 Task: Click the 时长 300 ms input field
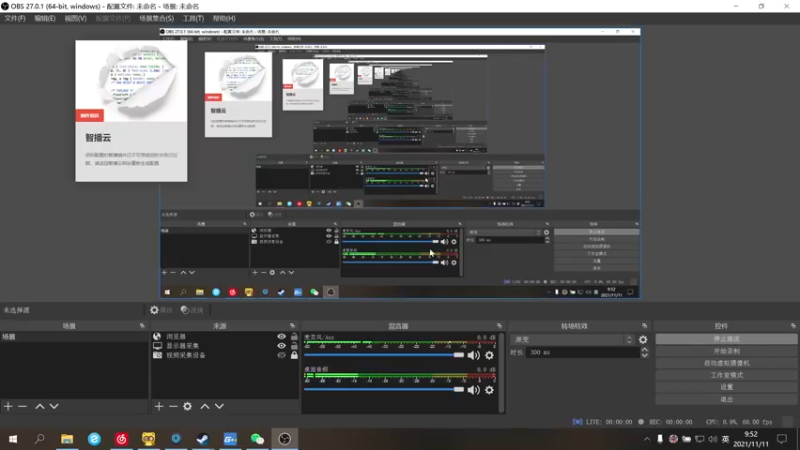pos(582,353)
